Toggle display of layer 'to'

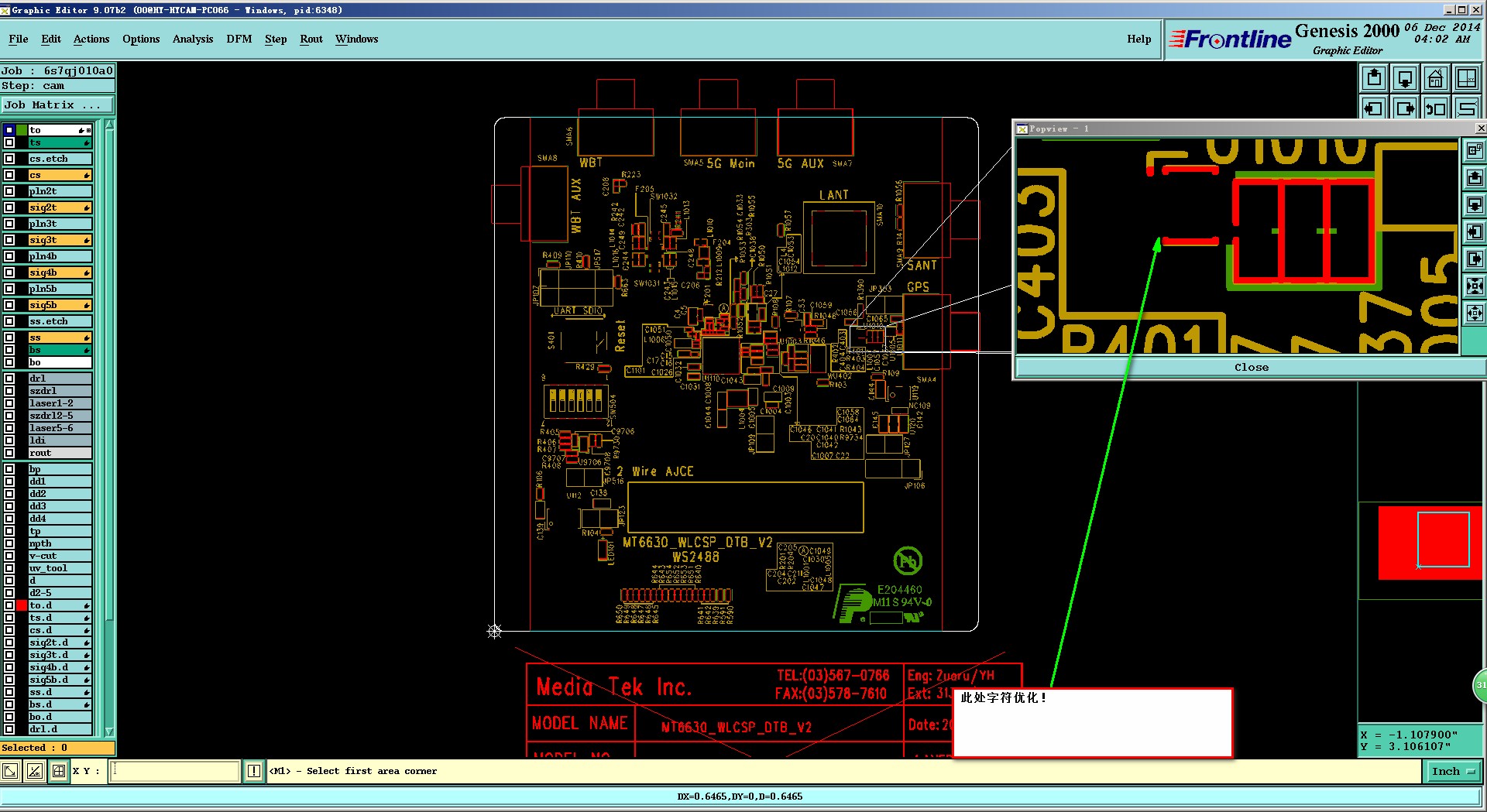point(9,130)
